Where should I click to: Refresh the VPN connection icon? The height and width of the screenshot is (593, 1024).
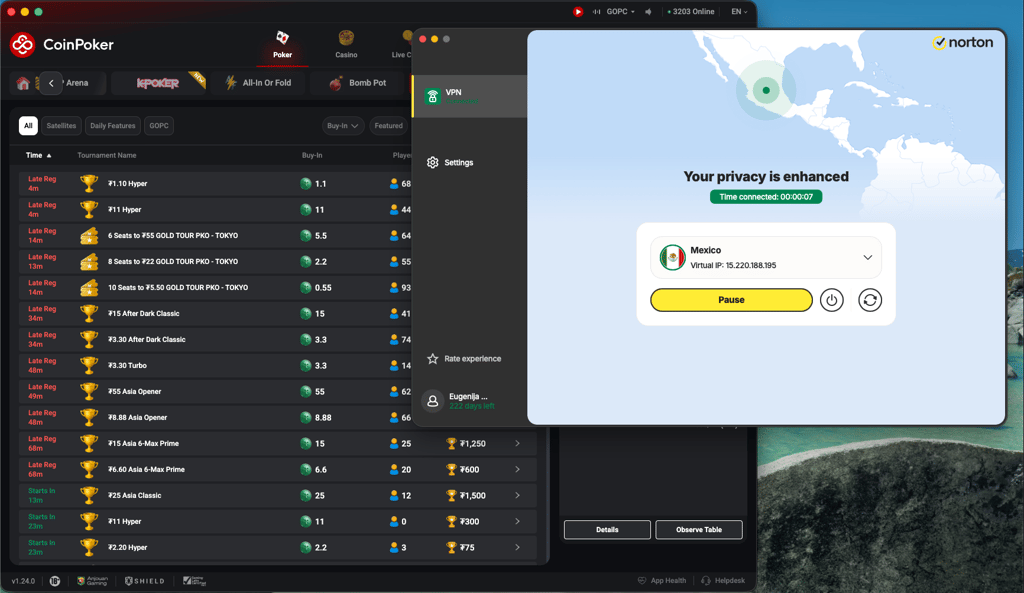pos(870,300)
